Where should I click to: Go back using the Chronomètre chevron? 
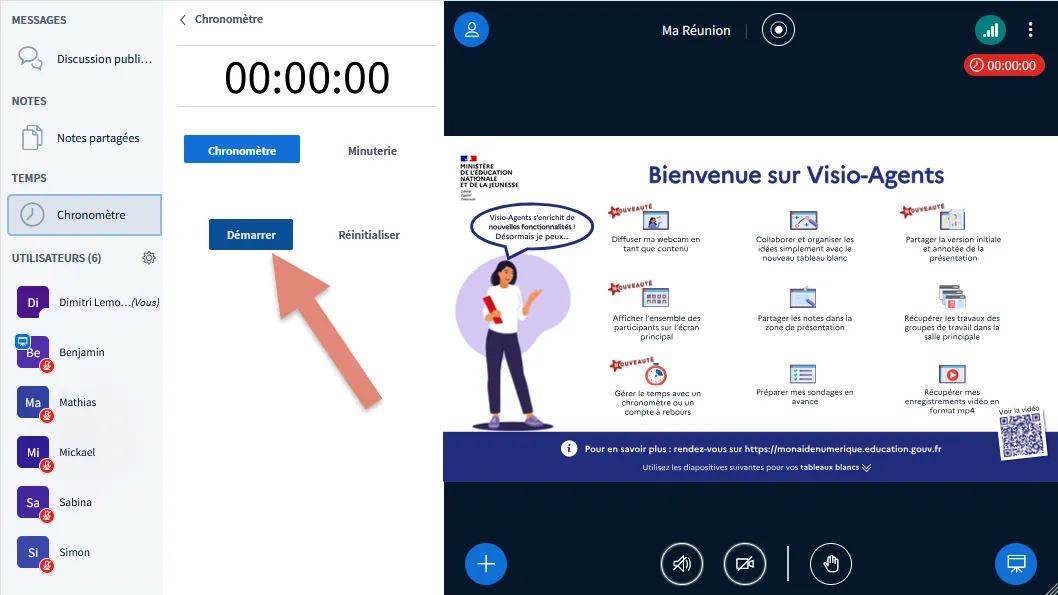tap(183, 20)
